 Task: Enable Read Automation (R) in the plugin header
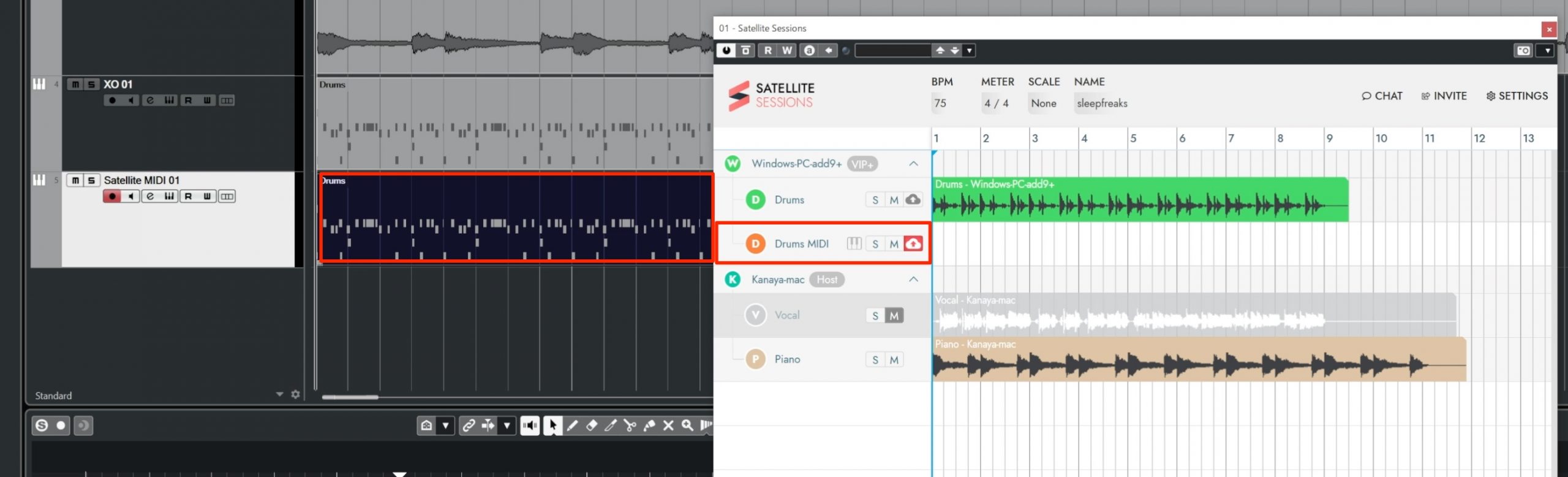tap(768, 50)
